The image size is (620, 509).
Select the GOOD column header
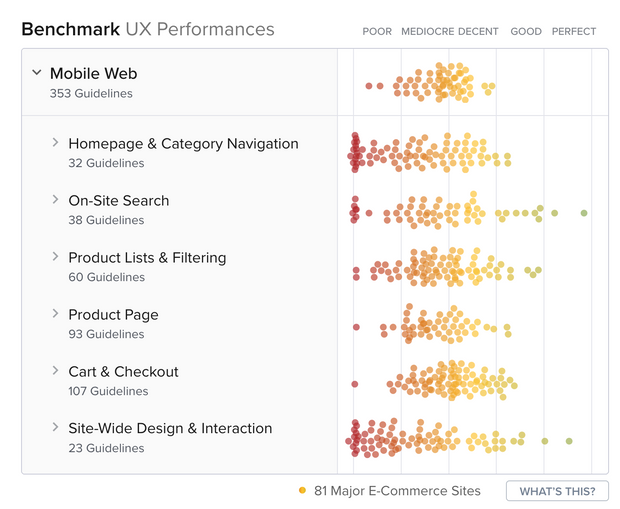click(526, 32)
